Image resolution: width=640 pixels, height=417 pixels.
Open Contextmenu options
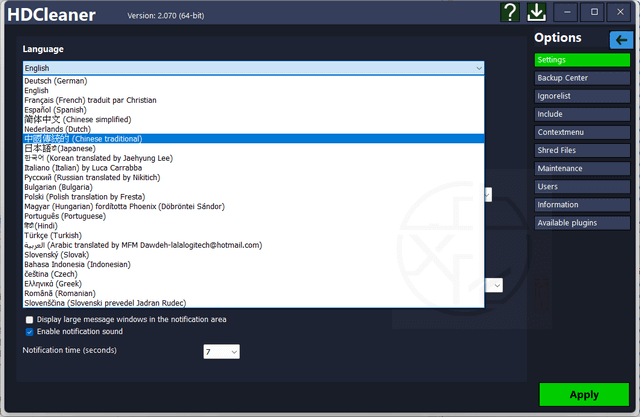[x=582, y=132]
